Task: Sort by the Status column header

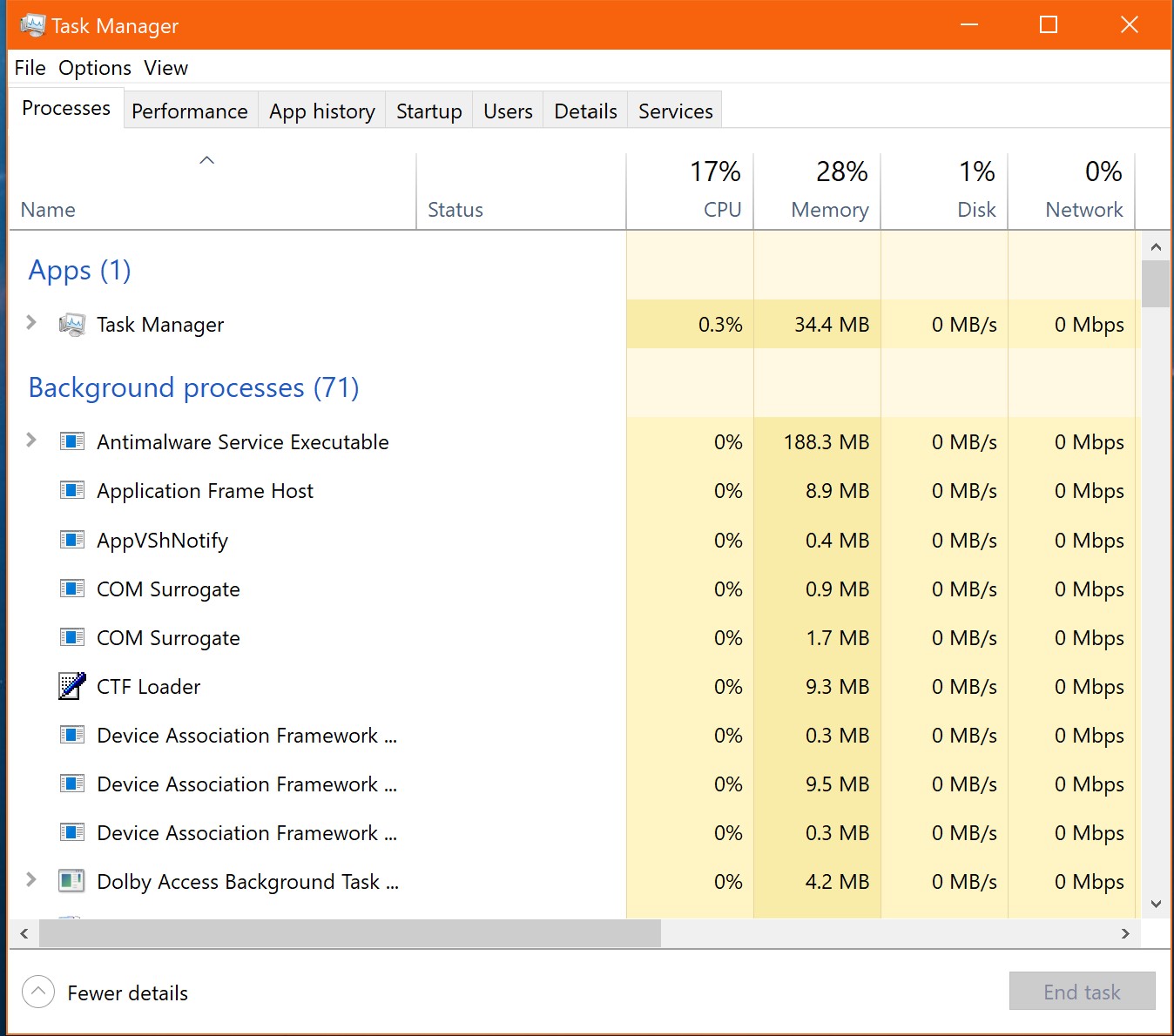Action: tap(521, 192)
